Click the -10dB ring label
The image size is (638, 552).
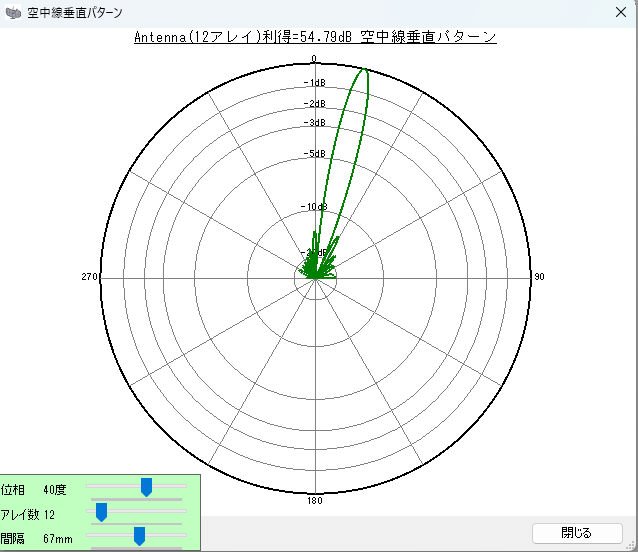pos(314,207)
